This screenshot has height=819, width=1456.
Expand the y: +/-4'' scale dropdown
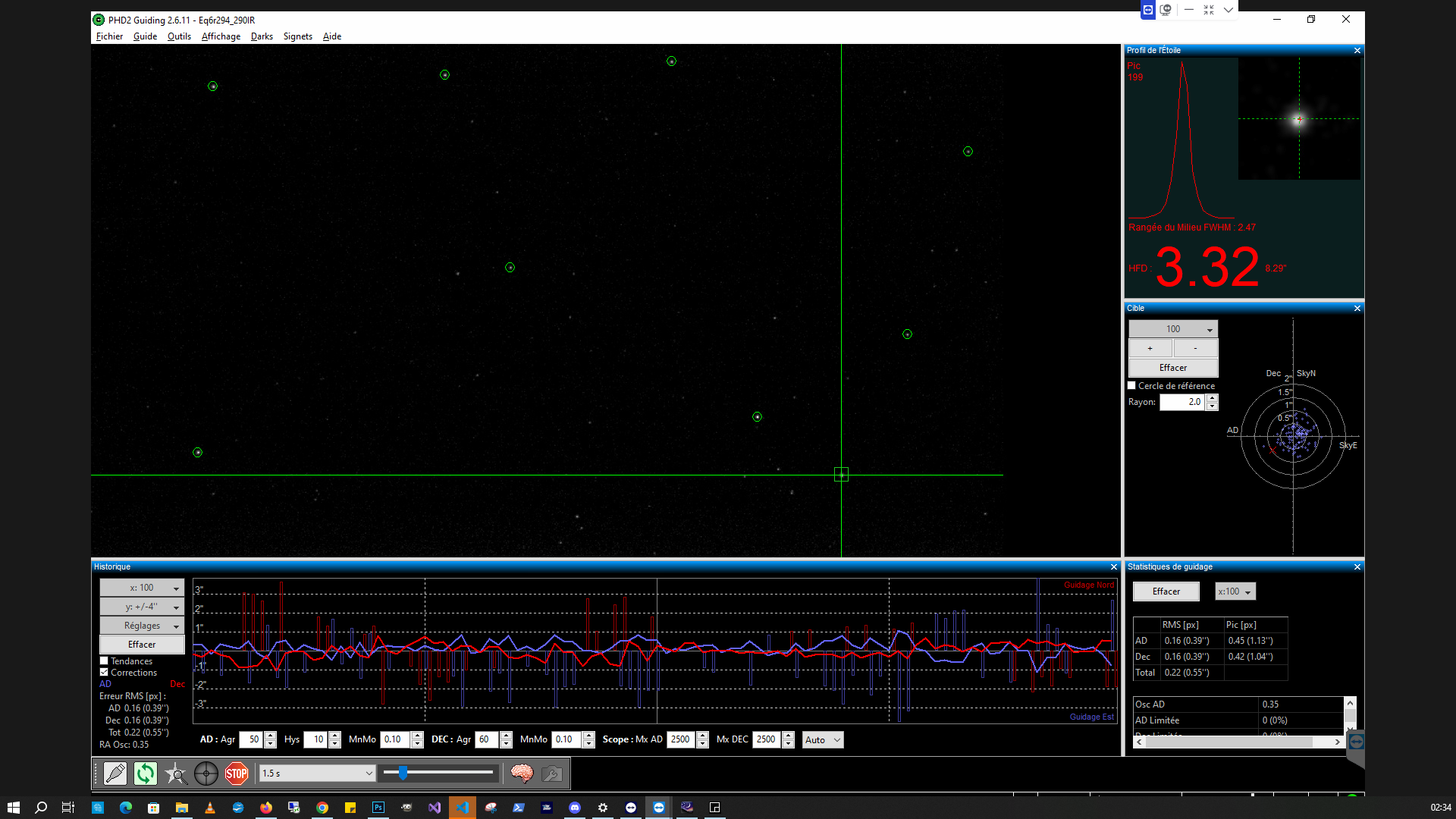coord(142,607)
